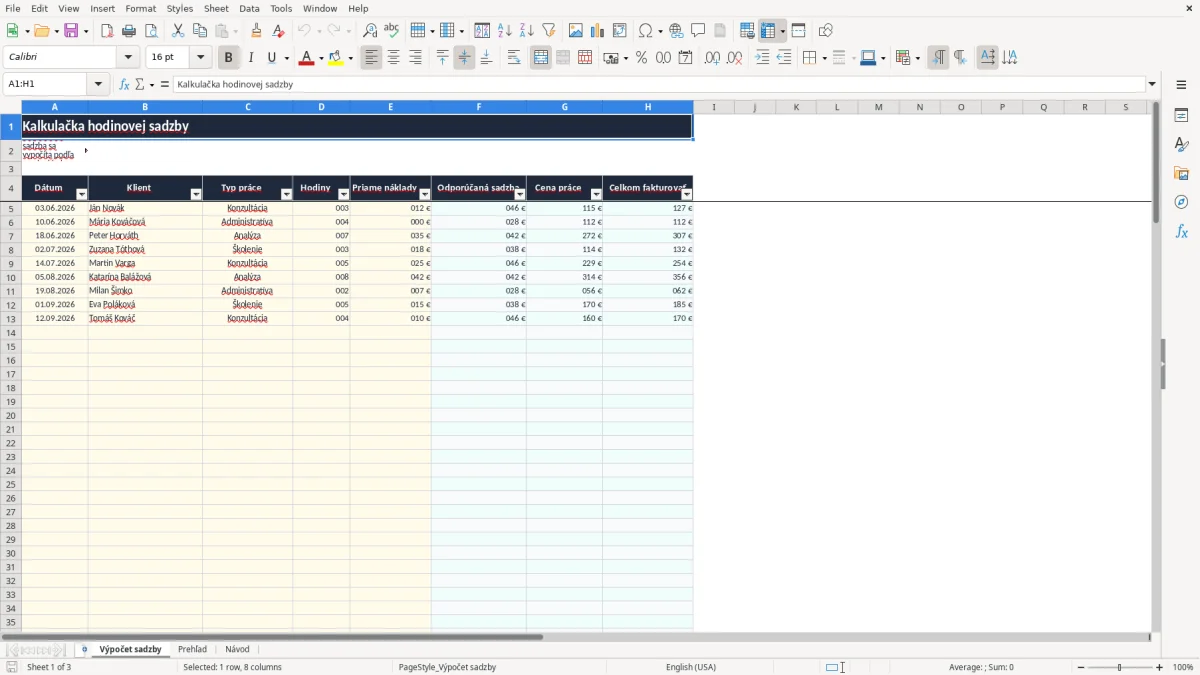Screen dimensions: 1200x675
Task: Click the zoom slider in the status bar
Action: tap(1119, 667)
